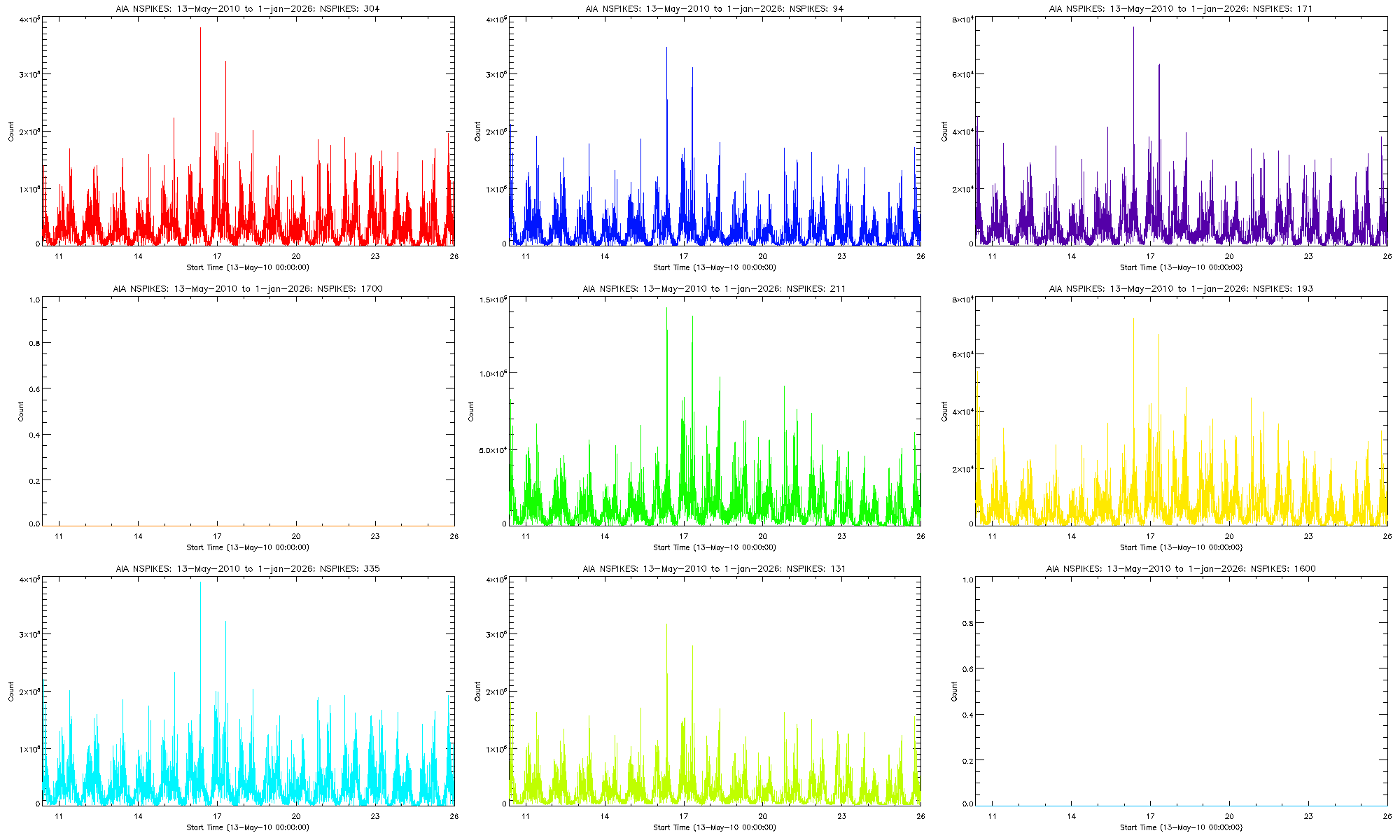This screenshot has width=1400, height=840.
Task: Click the Start Time label under the red plot
Action: 248,267
